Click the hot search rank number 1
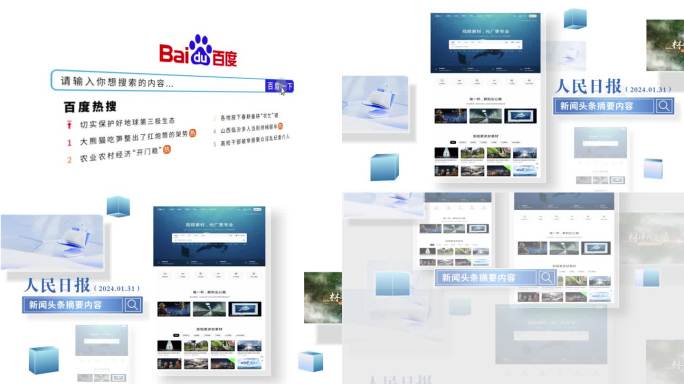 (69, 143)
